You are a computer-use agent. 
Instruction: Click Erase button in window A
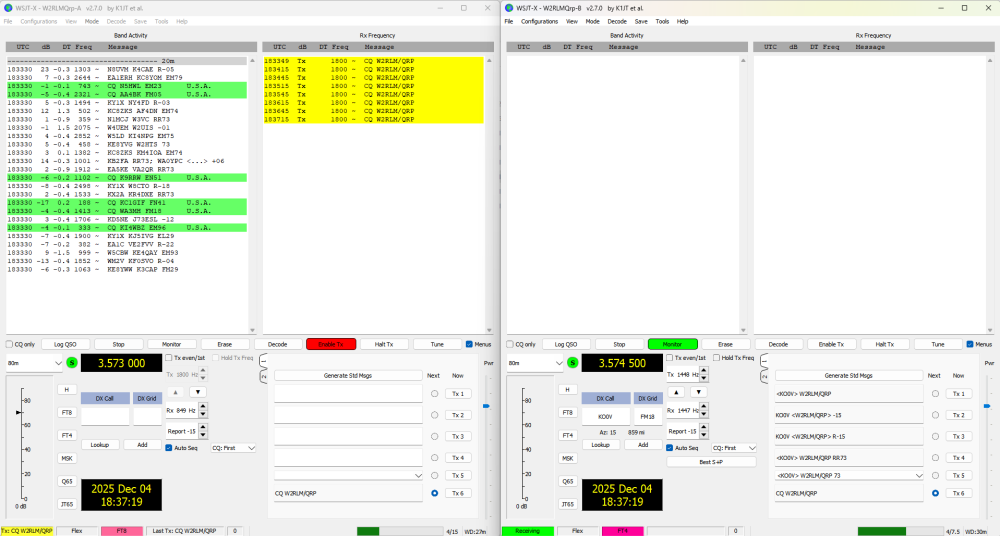[224, 345]
